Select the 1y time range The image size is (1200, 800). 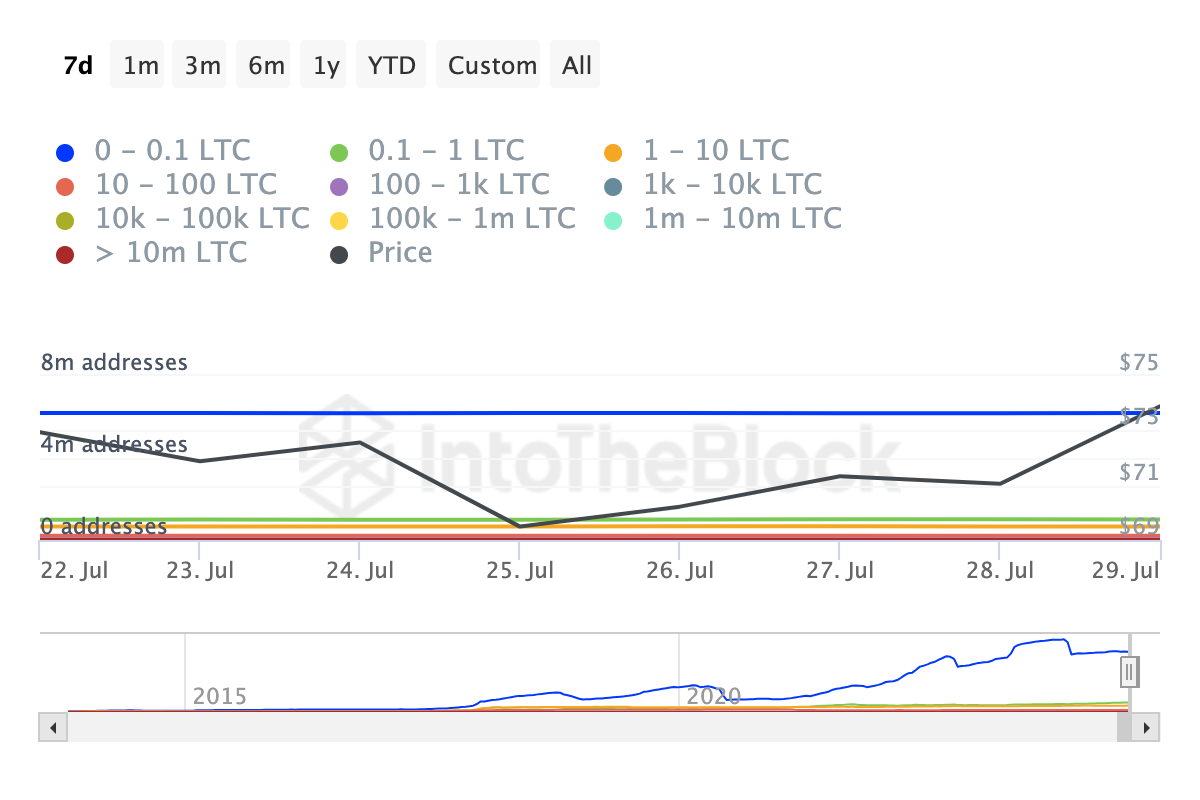(x=326, y=66)
